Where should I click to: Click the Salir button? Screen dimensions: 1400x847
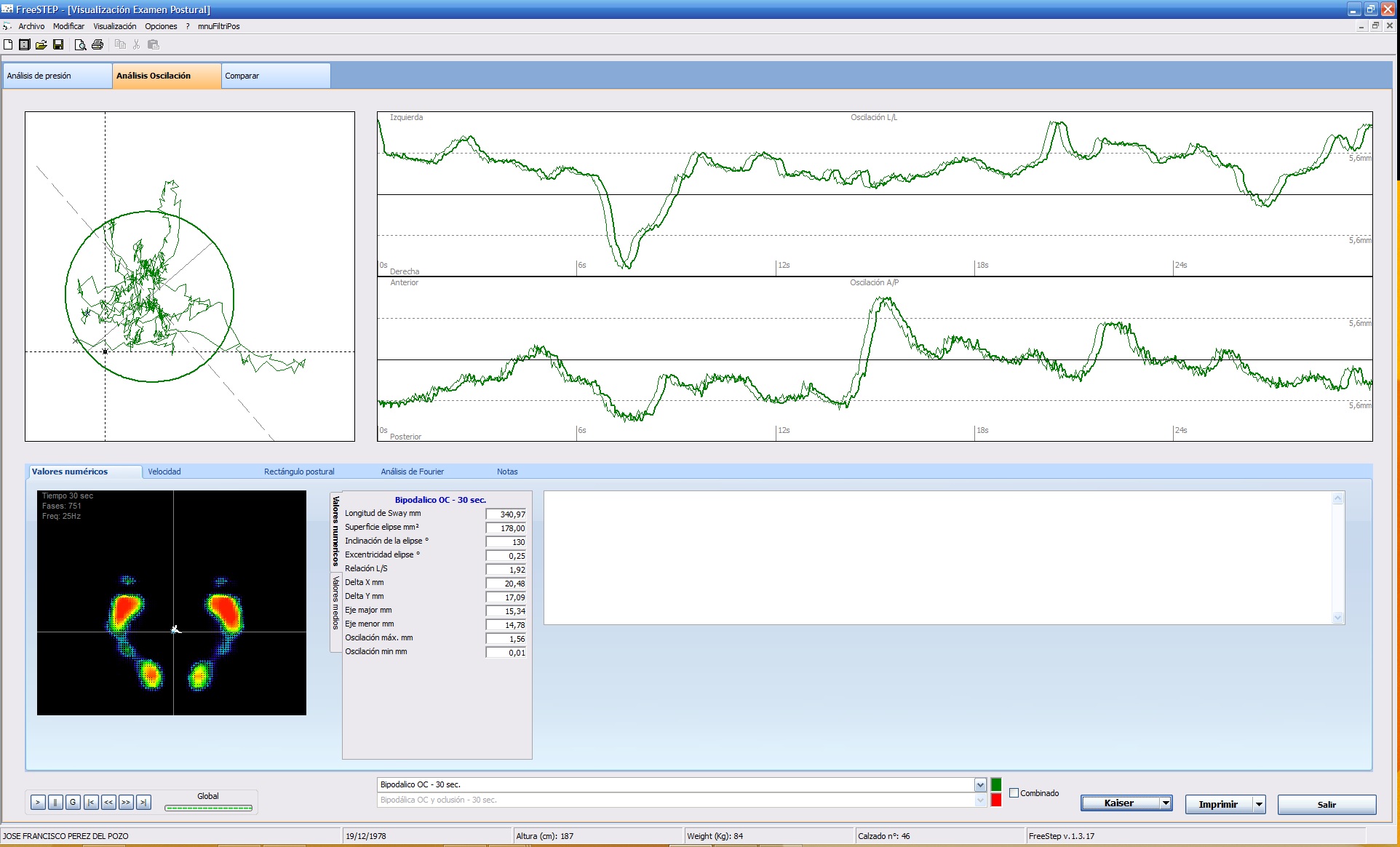pyautogui.click(x=1327, y=804)
